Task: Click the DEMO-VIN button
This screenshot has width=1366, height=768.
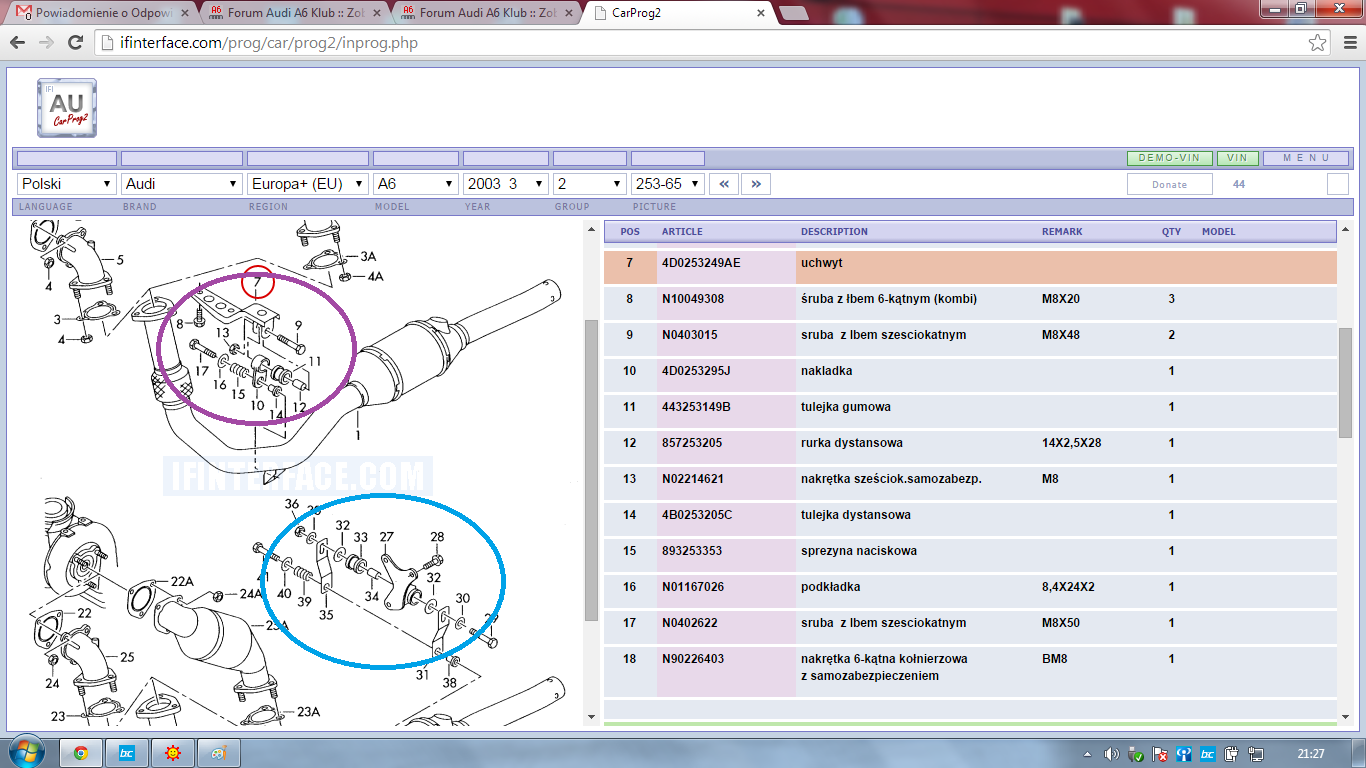Action: tap(1169, 158)
